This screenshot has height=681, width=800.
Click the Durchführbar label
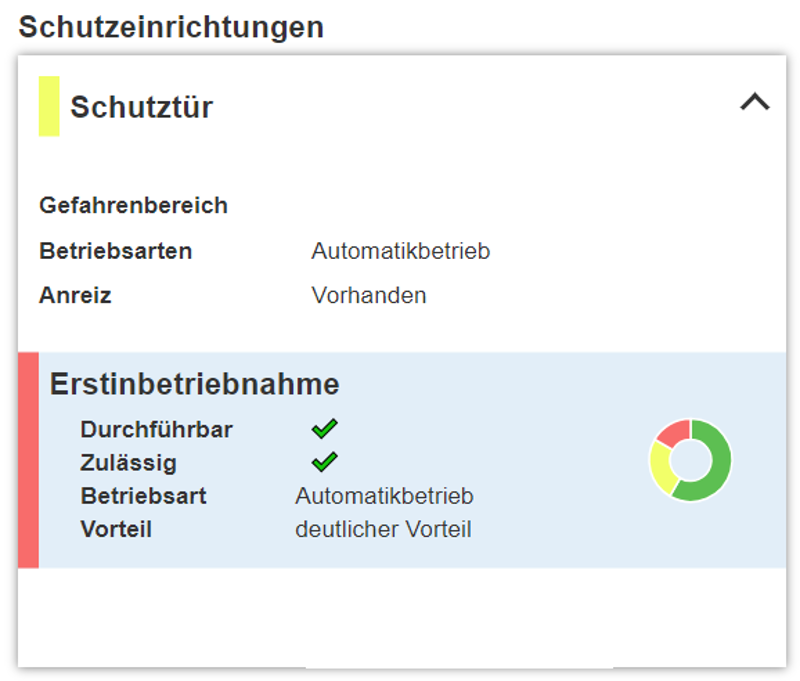click(x=156, y=430)
